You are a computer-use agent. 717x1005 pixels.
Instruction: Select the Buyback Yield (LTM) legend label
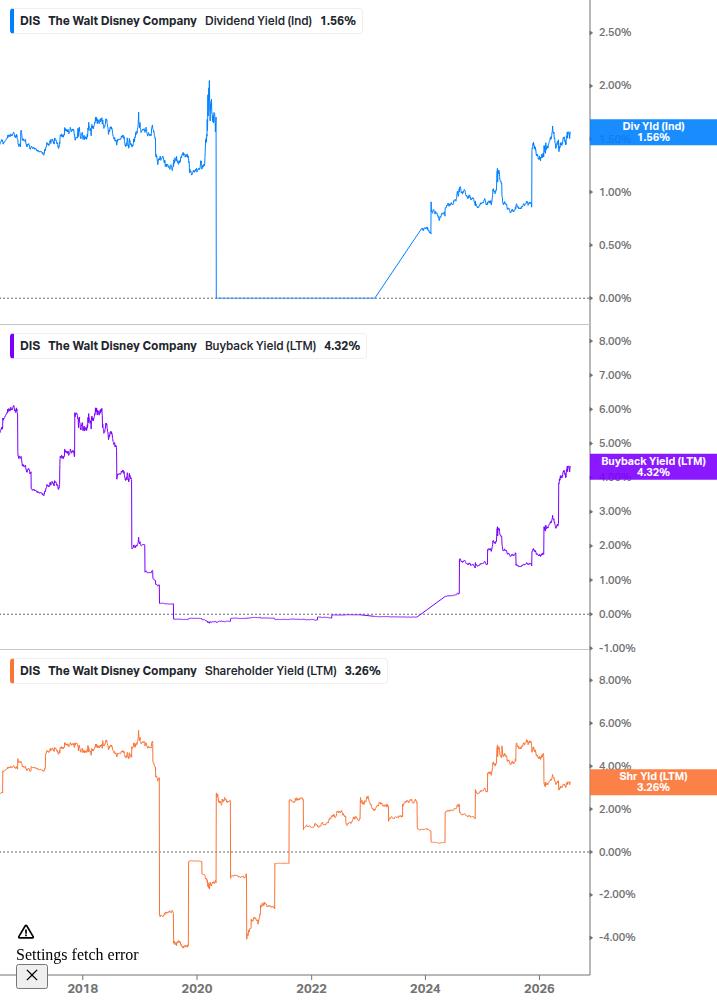click(x=260, y=346)
